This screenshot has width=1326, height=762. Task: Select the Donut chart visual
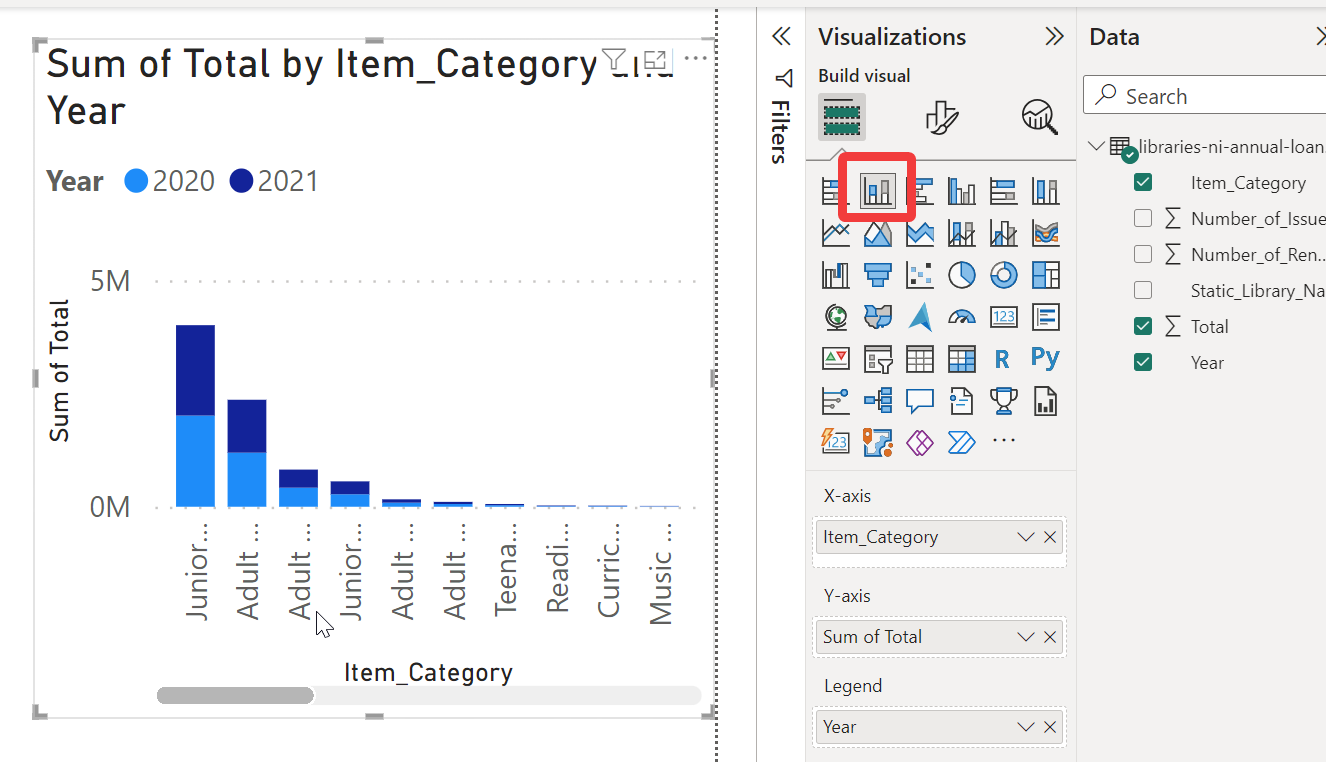(1003, 274)
